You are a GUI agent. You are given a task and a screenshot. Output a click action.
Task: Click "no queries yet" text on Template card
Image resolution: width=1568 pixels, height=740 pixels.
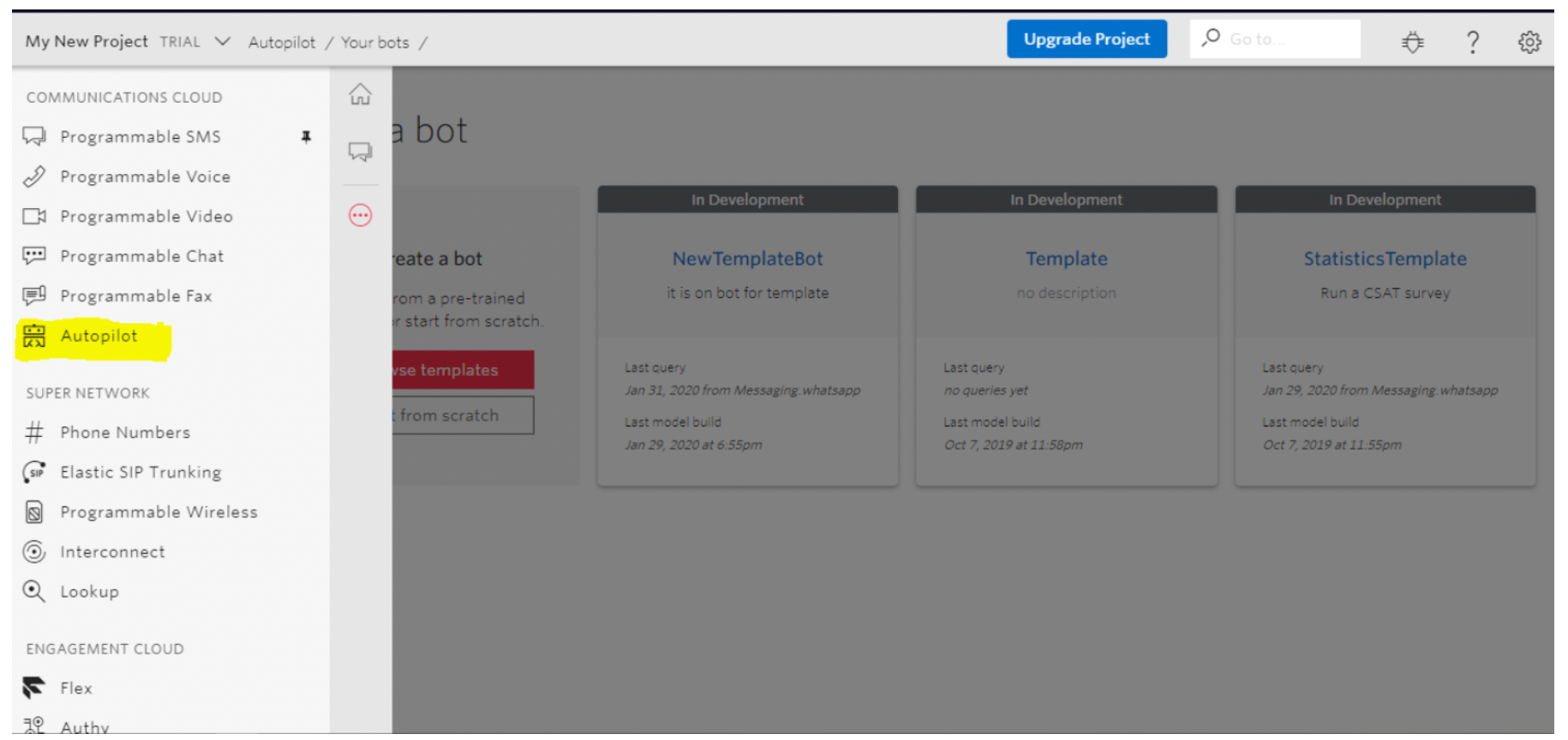click(985, 391)
